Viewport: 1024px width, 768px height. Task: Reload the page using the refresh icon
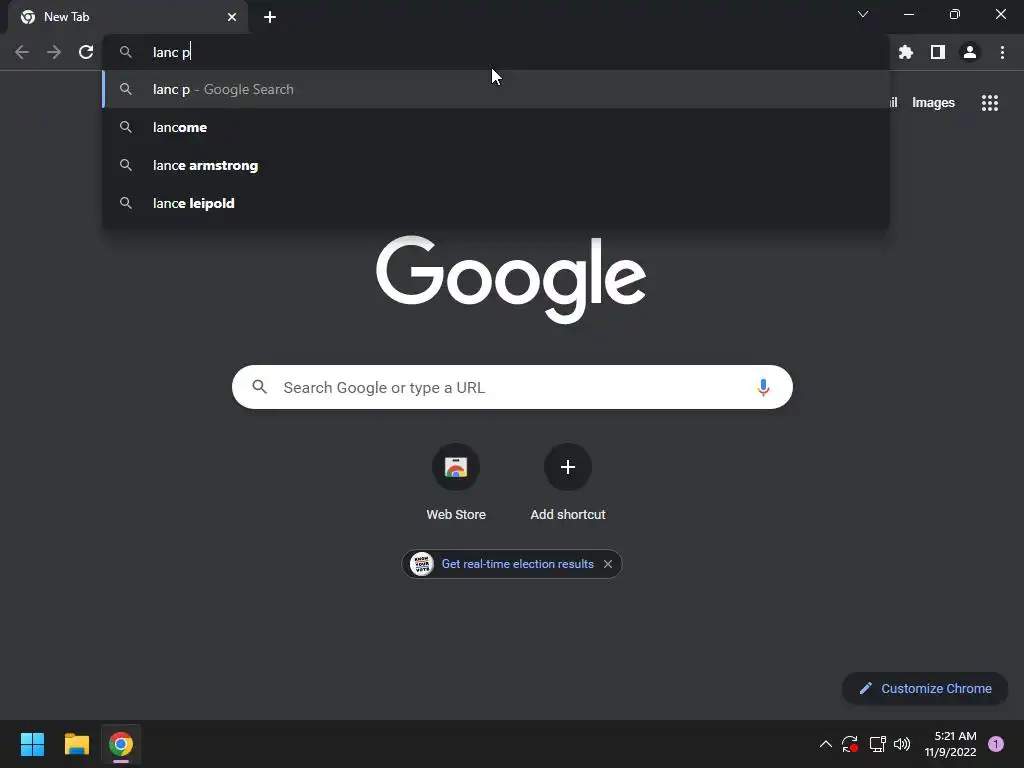pyautogui.click(x=86, y=52)
